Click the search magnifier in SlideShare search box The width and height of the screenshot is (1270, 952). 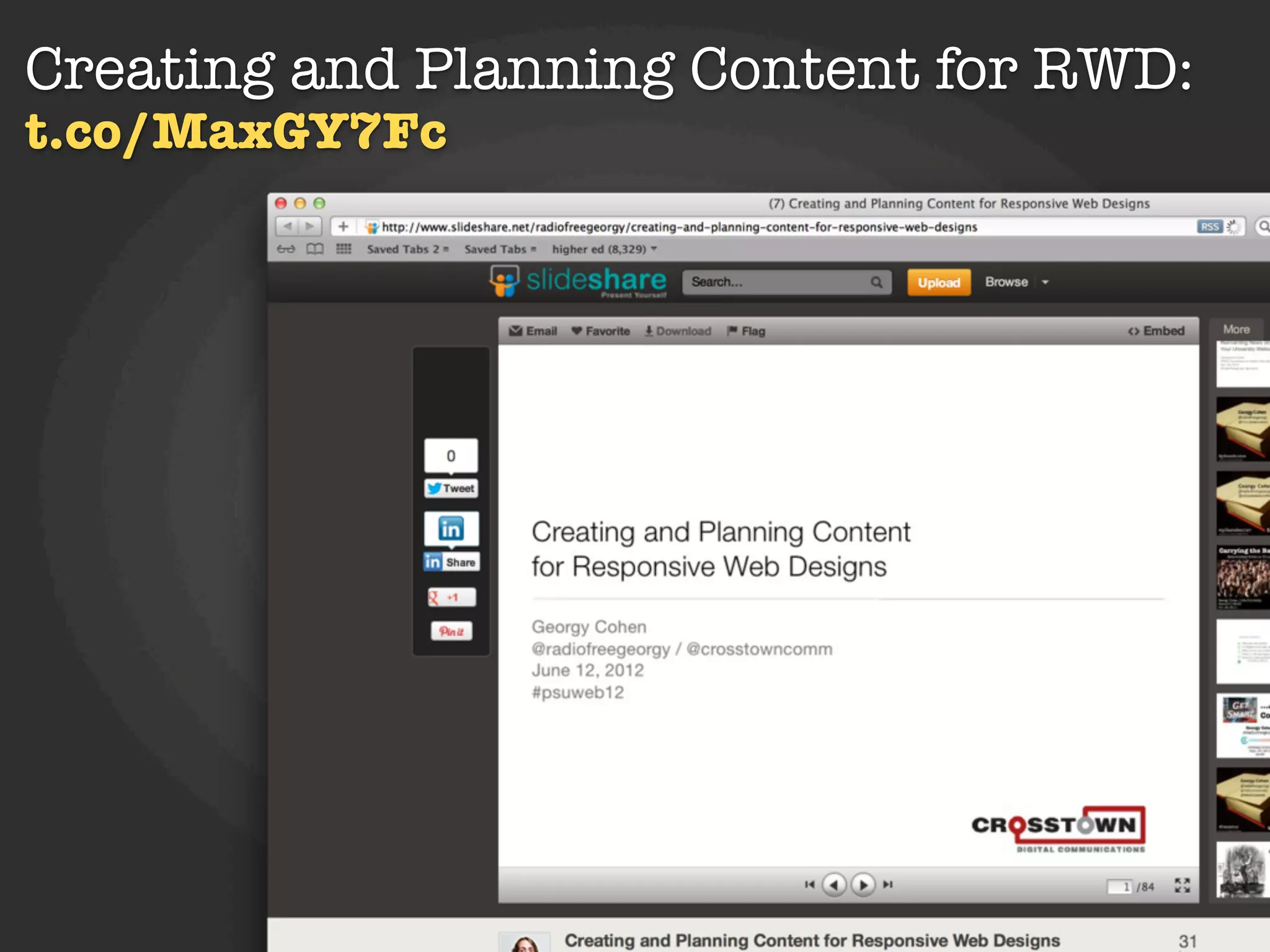(x=876, y=283)
